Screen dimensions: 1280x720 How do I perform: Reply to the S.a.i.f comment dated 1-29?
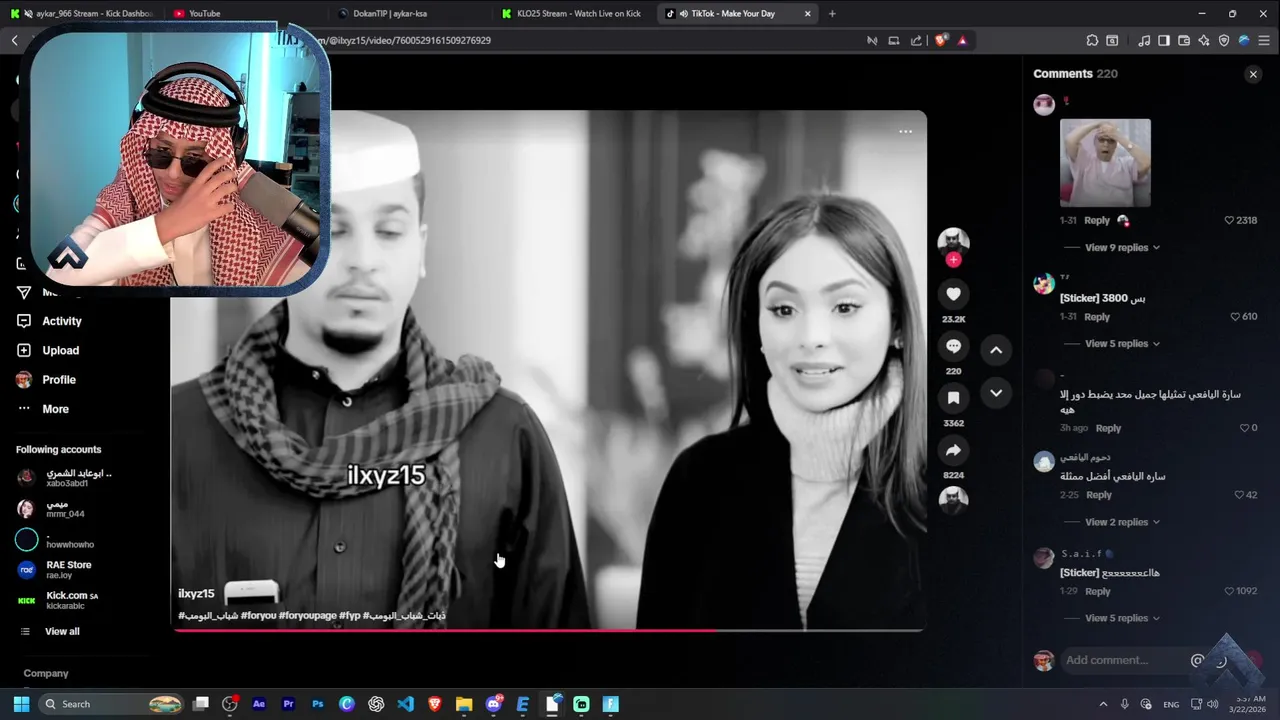click(x=1098, y=591)
